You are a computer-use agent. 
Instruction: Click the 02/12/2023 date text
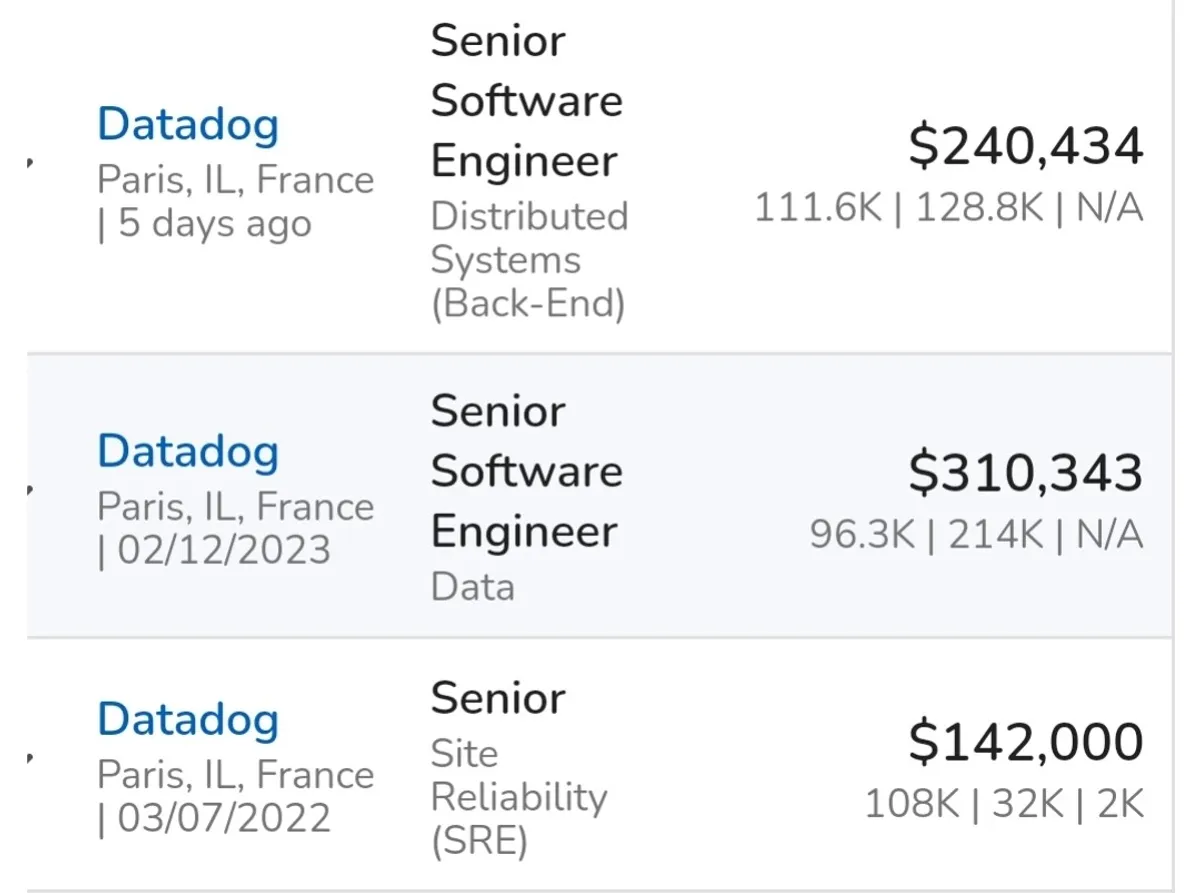coord(224,550)
